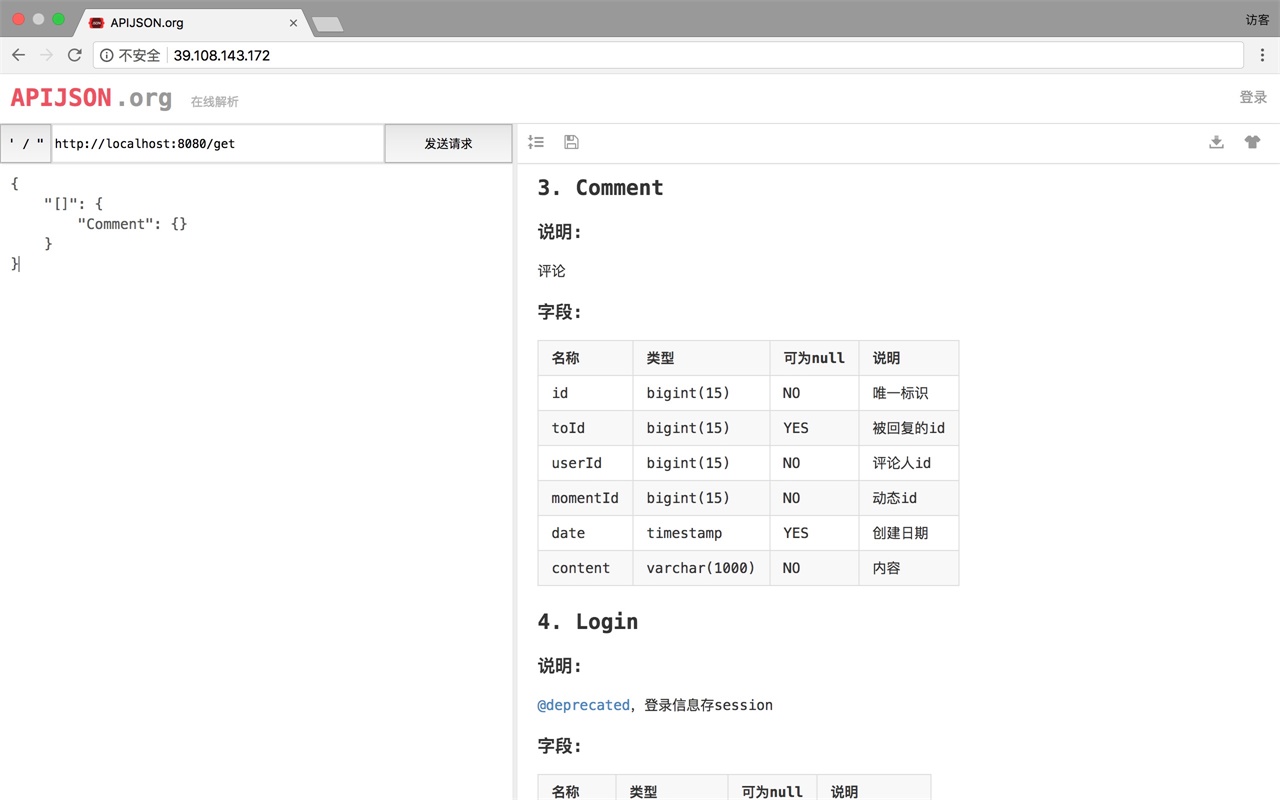This screenshot has width=1280, height=800.
Task: Click the URL field with localhost:8080/get
Action: click(217, 143)
